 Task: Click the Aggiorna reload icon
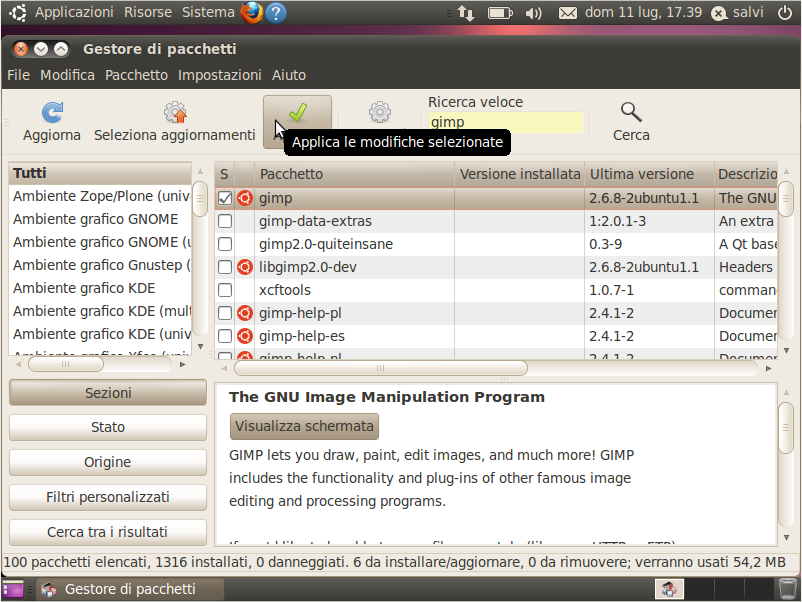pyautogui.click(x=52, y=113)
